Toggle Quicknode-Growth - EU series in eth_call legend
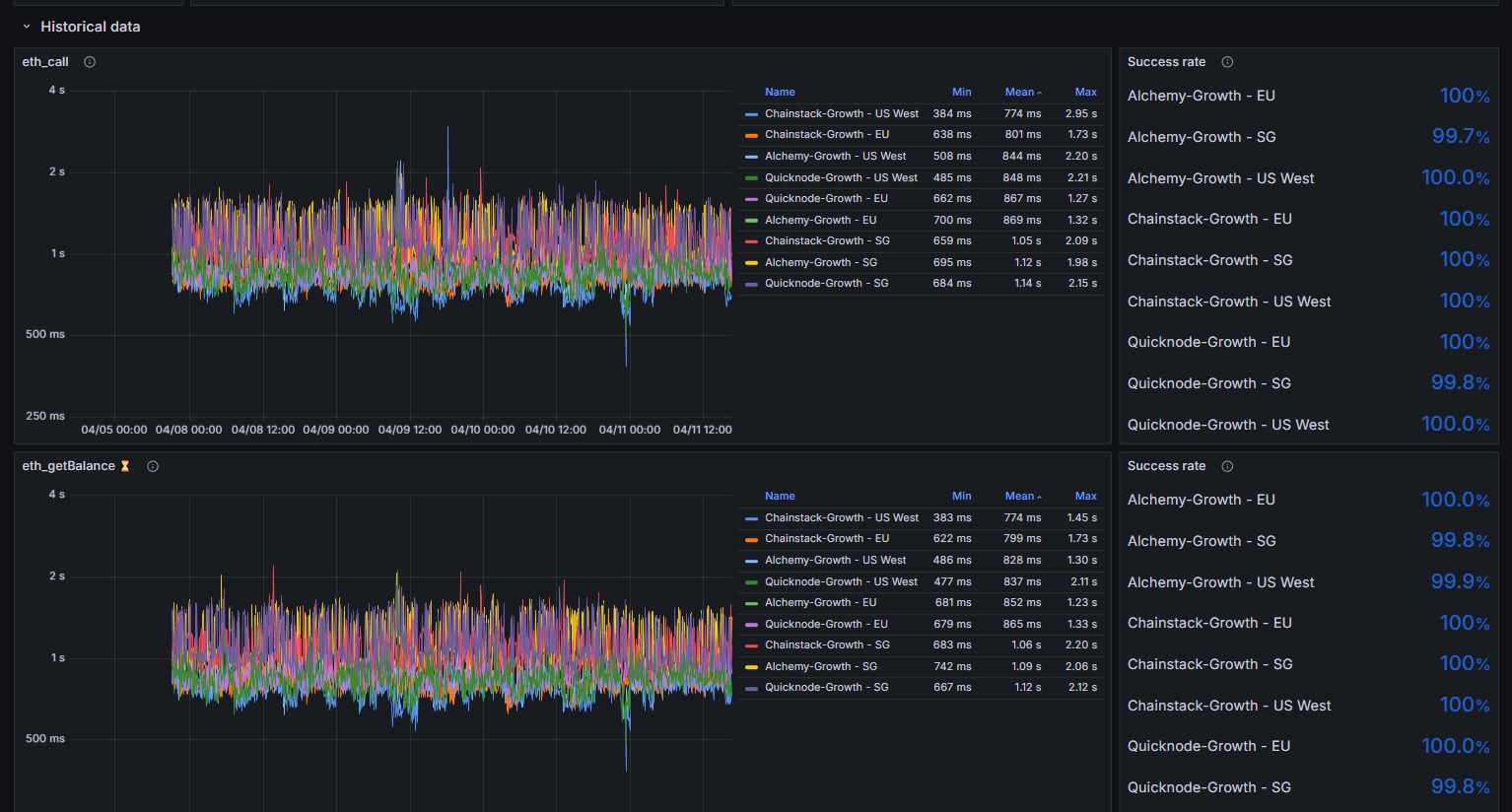1512x812 pixels. tap(826, 198)
